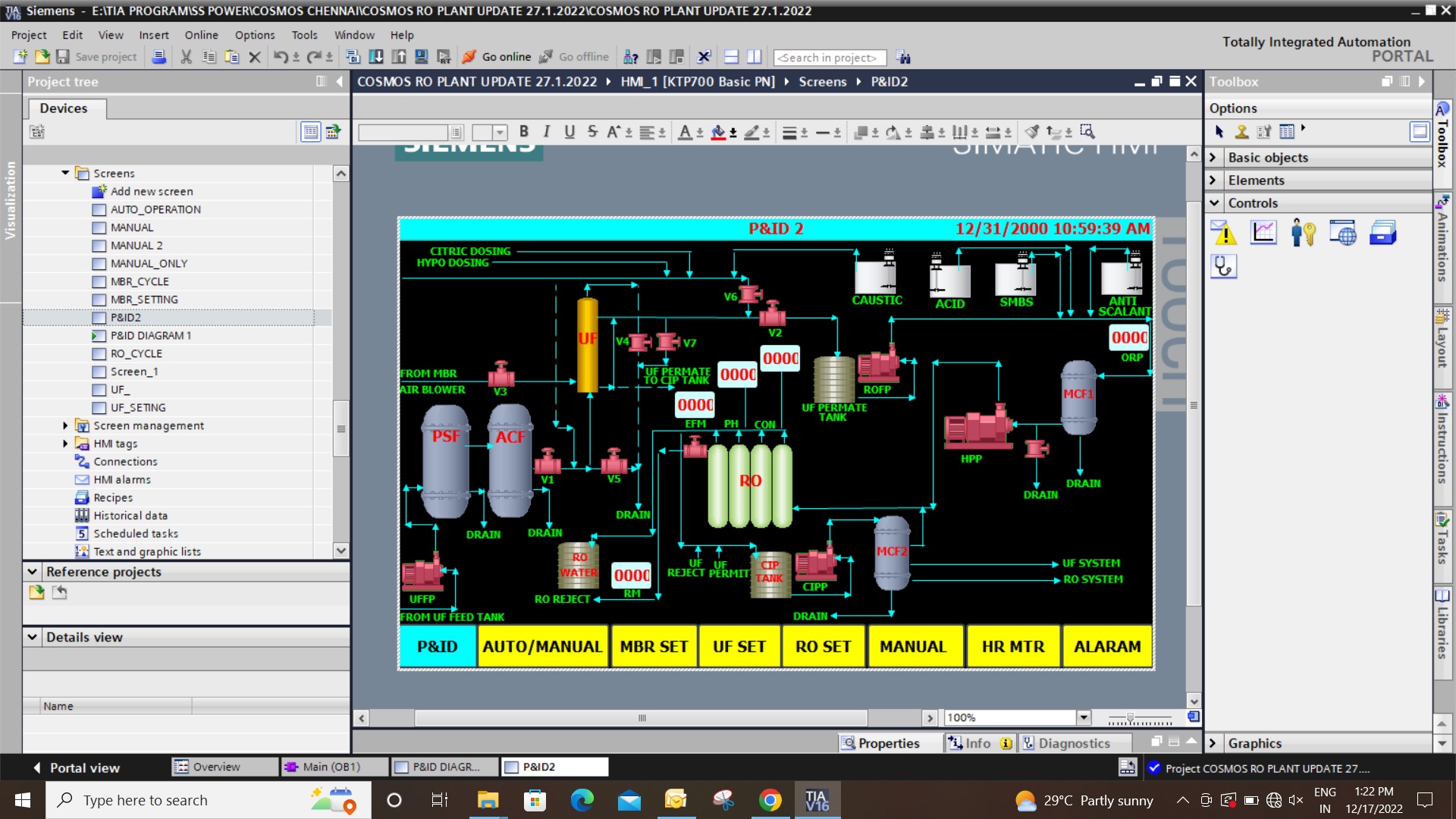Click the stamp tool in Options

[1241, 131]
